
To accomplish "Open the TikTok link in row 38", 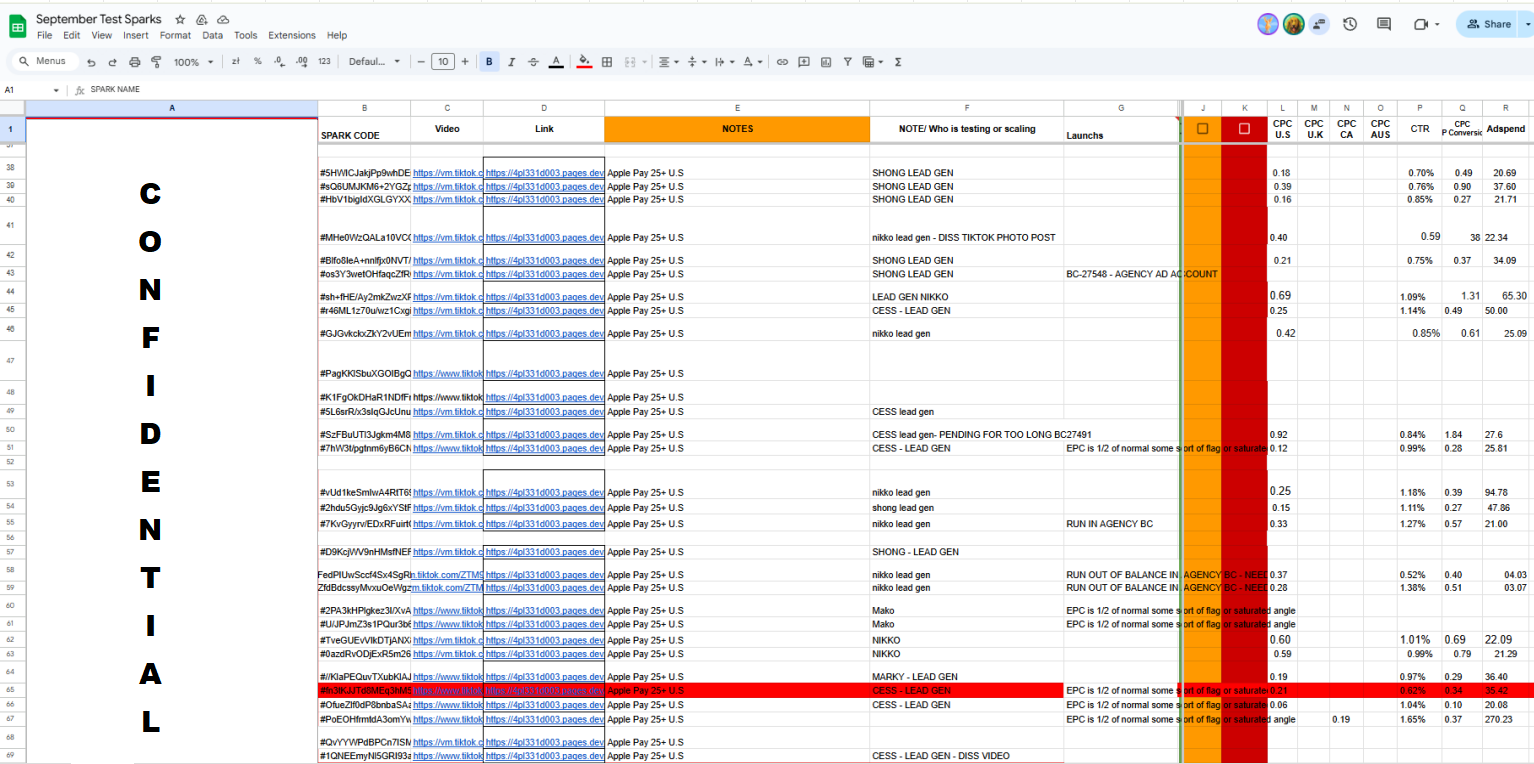I will pyautogui.click(x=447, y=173).
